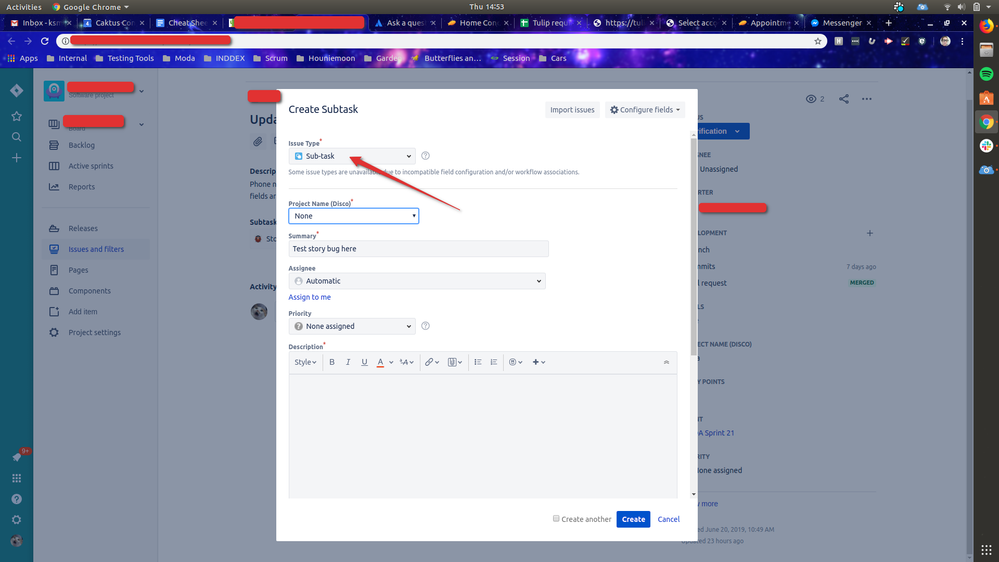Click the plus icon next to Development section
The height and width of the screenshot is (562, 999).
[870, 233]
